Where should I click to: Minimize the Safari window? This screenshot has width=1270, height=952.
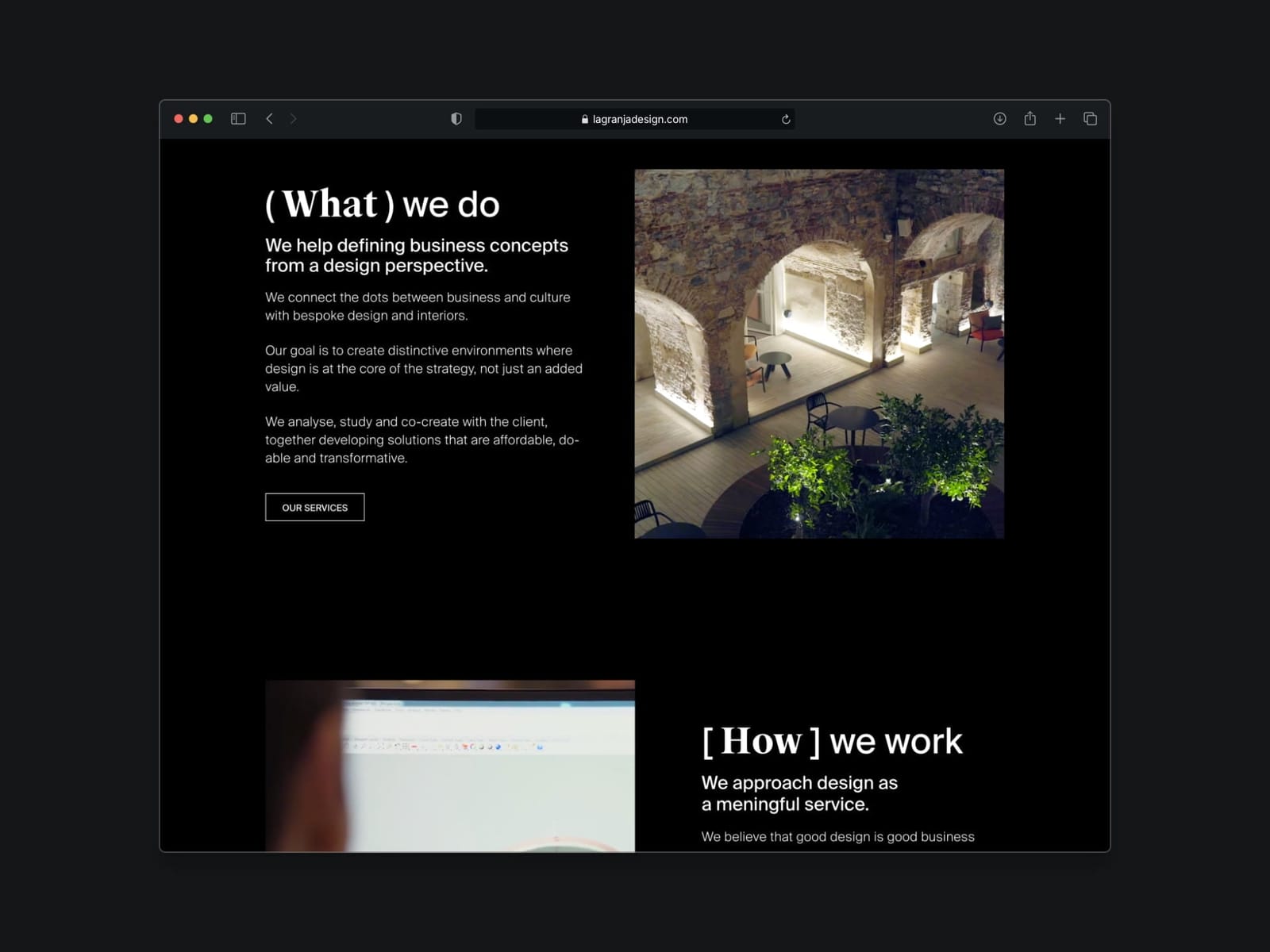pos(193,119)
